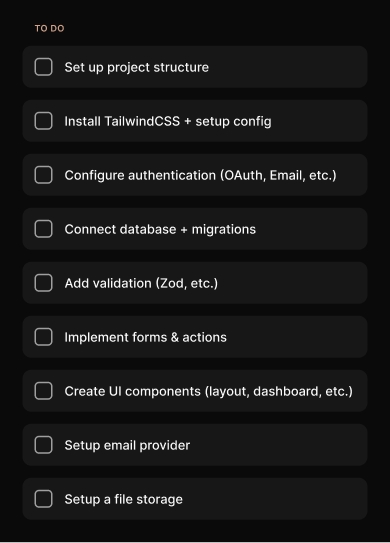
Task: Click empty area of the 'Setup email provider' card
Action: (x=277, y=445)
